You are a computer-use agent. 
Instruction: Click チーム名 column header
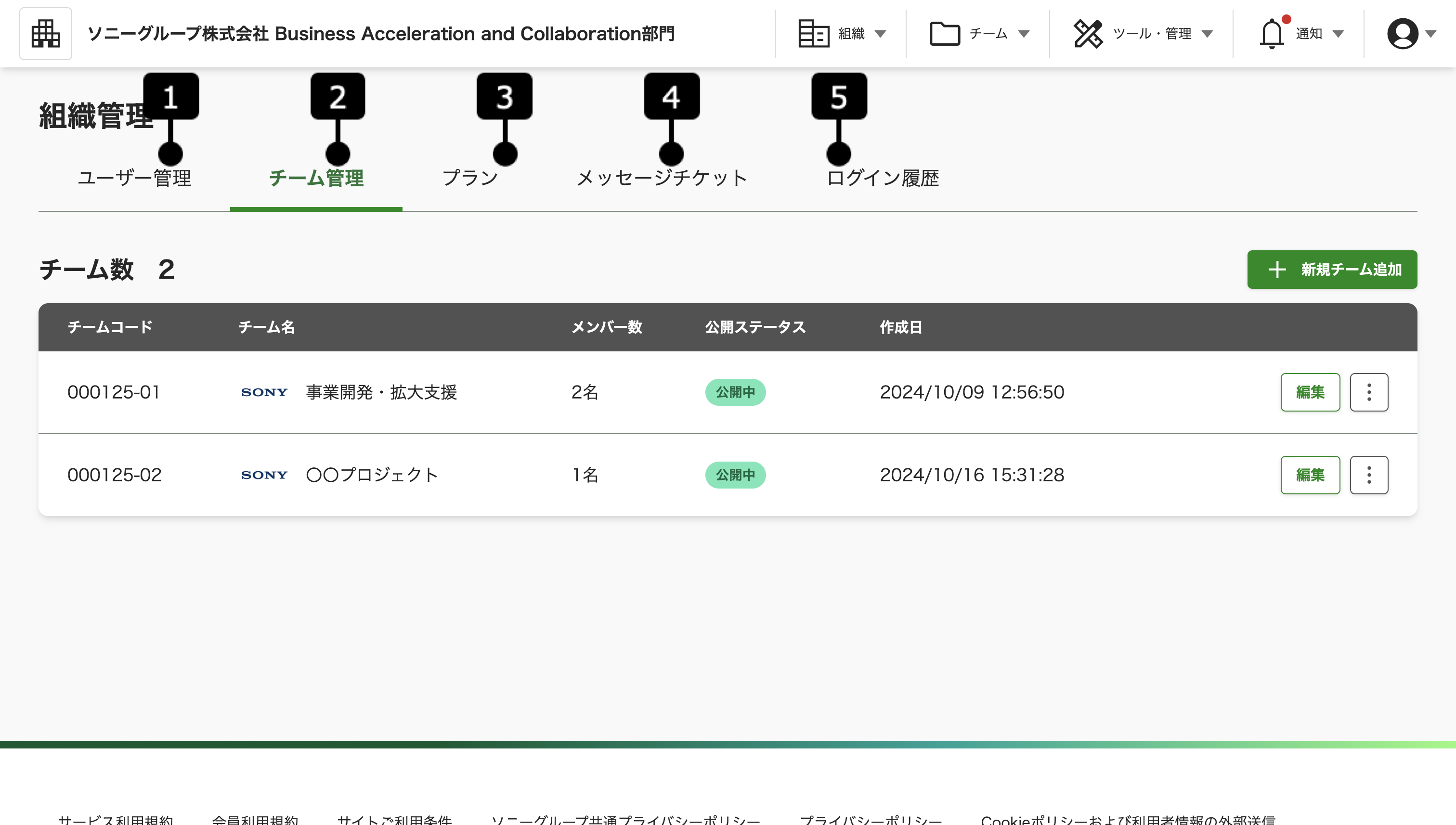pos(266,327)
